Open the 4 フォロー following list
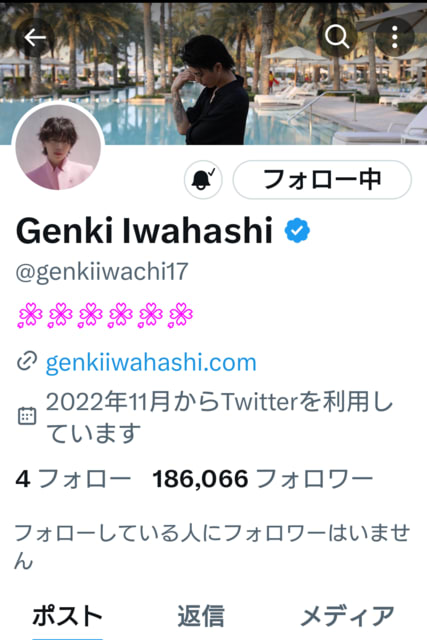The height and width of the screenshot is (640, 427). click(73, 478)
